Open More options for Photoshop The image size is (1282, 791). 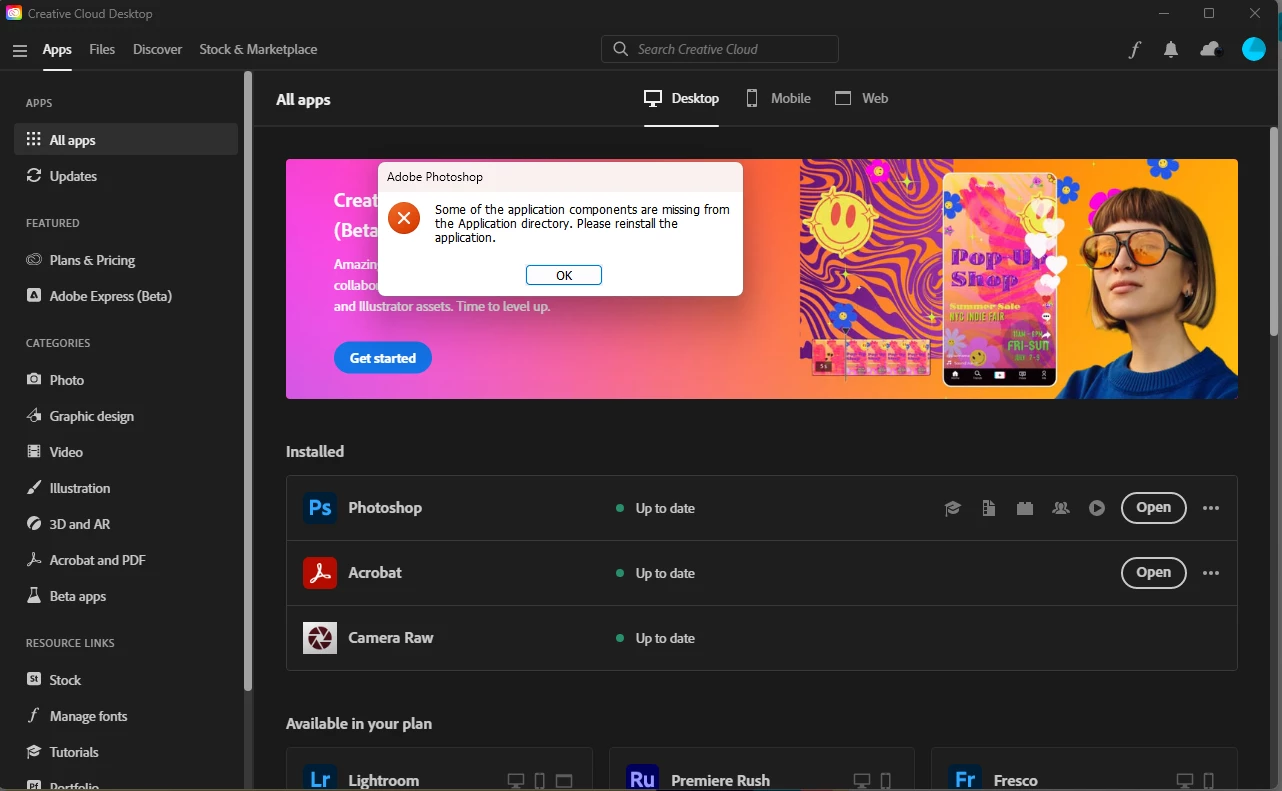click(1211, 508)
